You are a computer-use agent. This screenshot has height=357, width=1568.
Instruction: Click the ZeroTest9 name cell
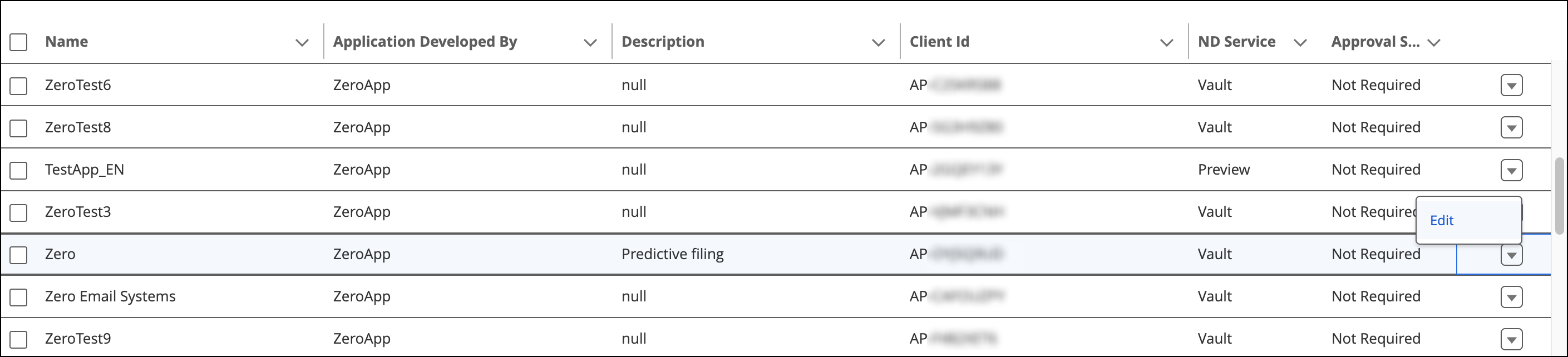tap(78, 338)
